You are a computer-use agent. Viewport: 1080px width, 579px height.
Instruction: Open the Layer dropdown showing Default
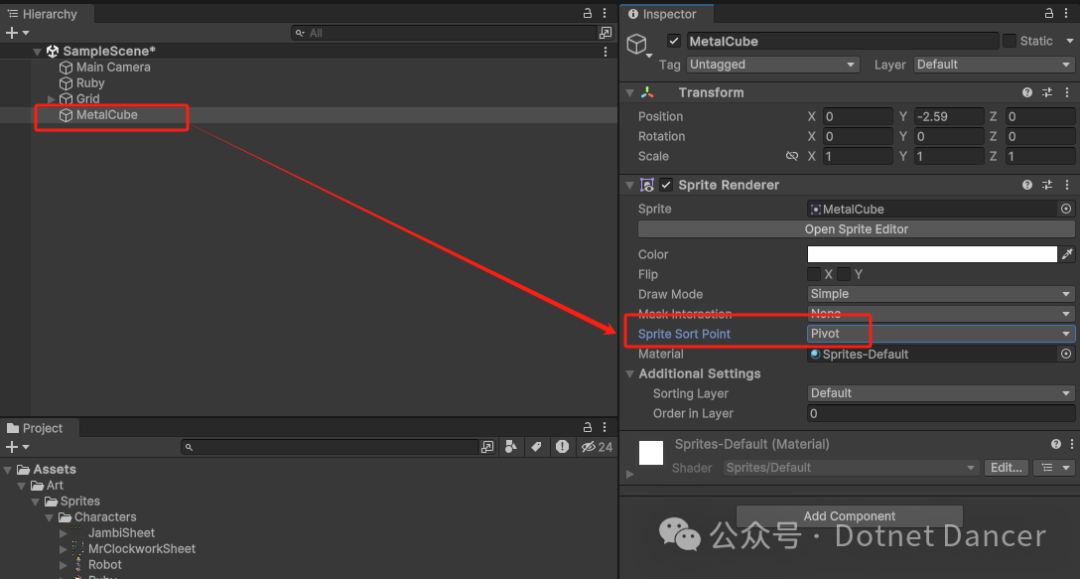[x=994, y=64]
